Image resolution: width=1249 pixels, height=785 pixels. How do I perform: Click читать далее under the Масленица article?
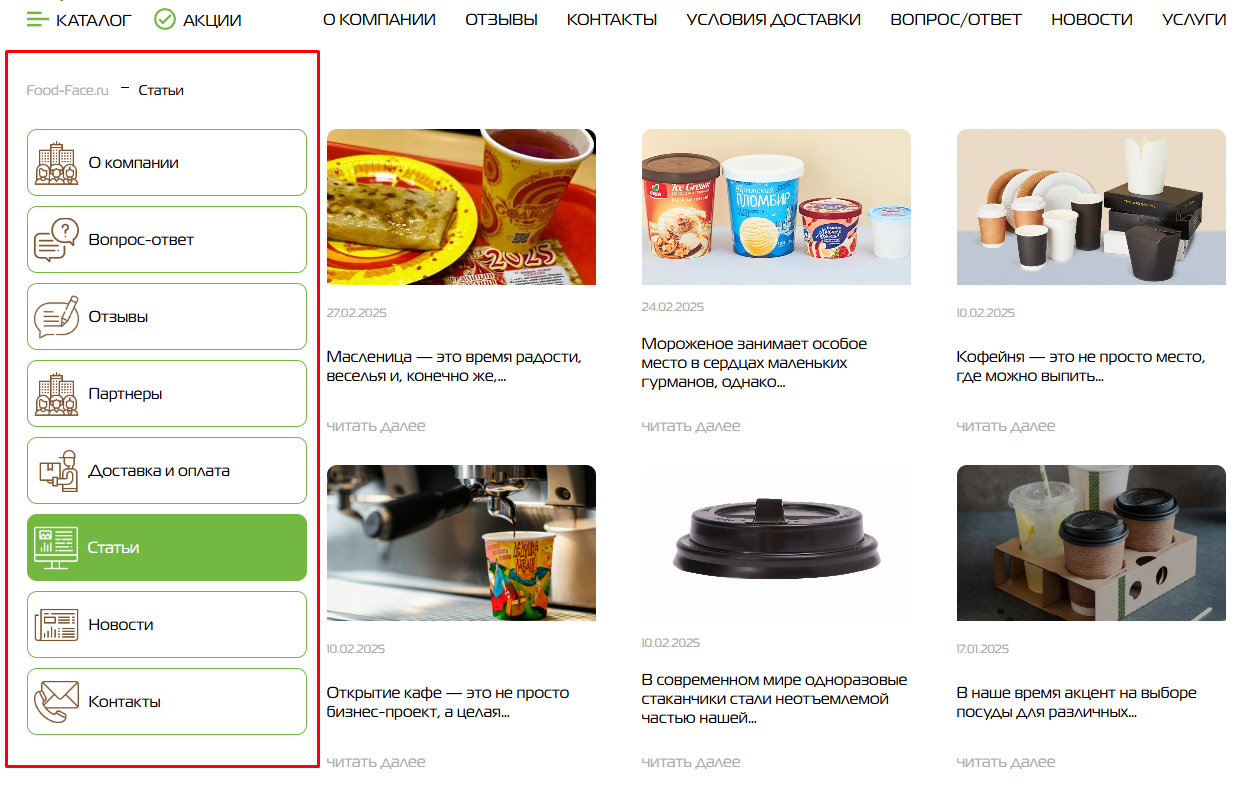[376, 426]
